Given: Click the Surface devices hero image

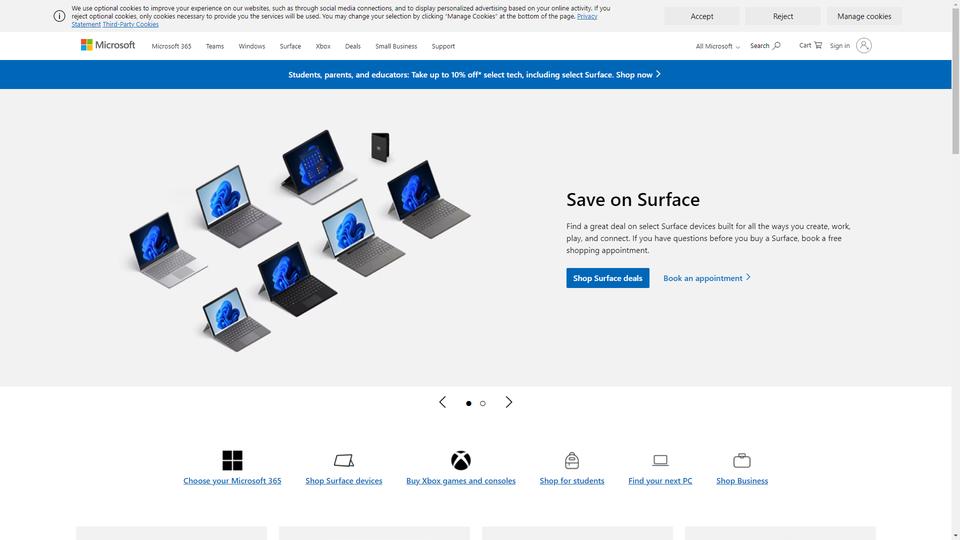Looking at the screenshot, I should pyautogui.click(x=299, y=240).
